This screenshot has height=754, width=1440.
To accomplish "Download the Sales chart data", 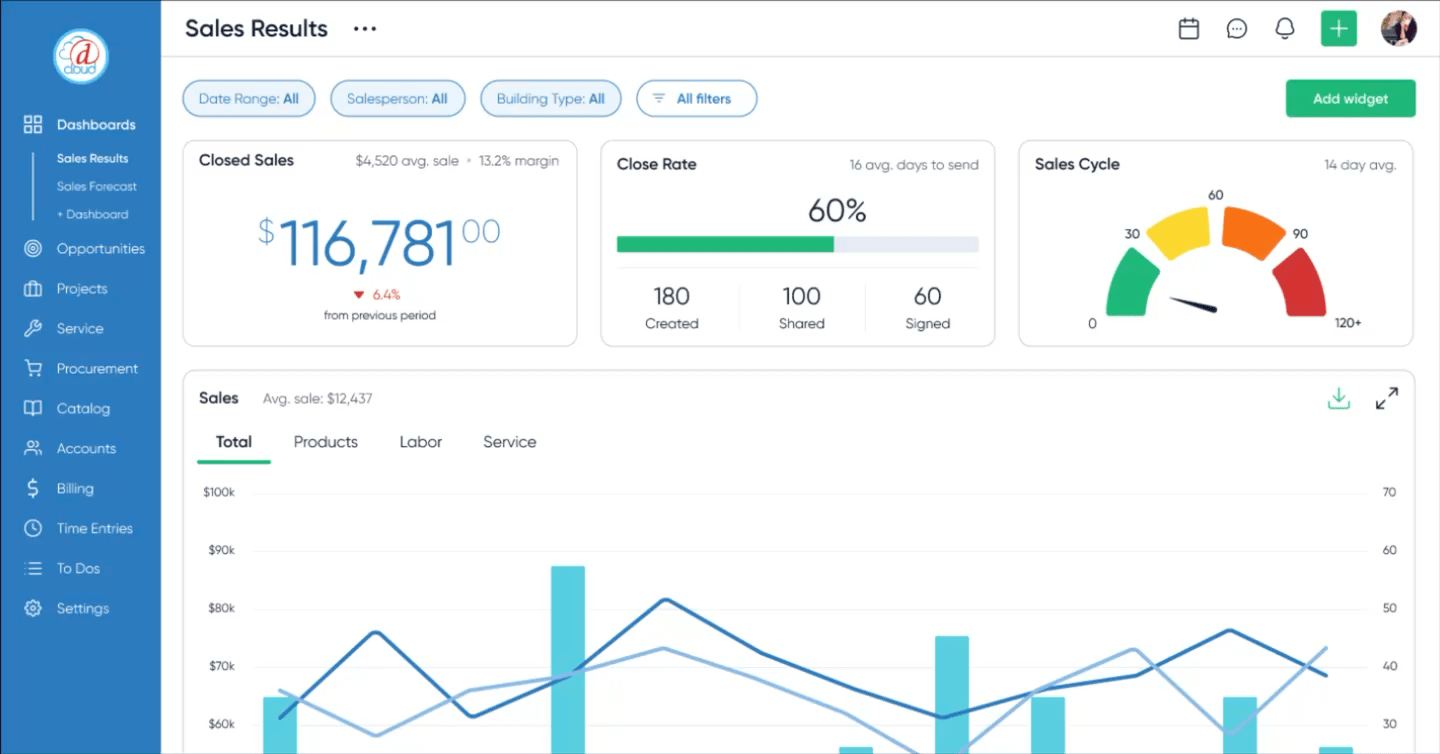I will coord(1339,397).
